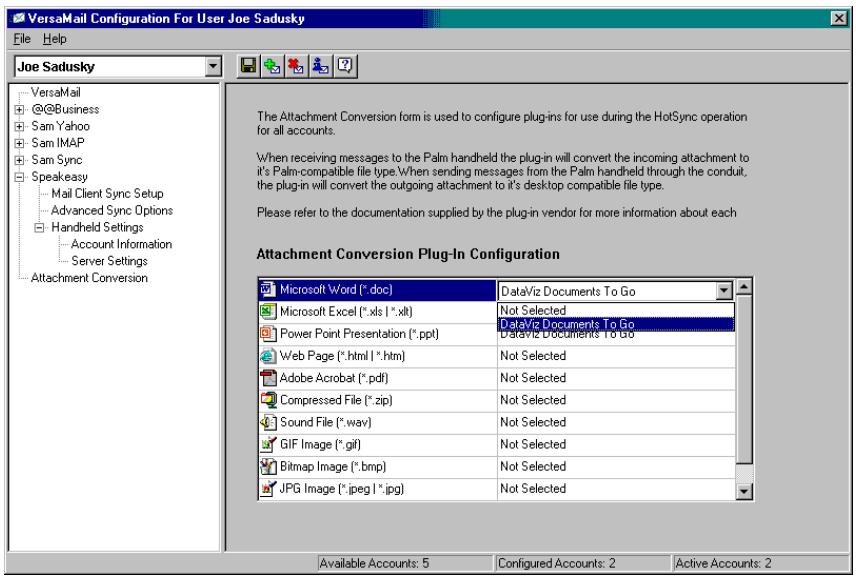Click the Adobe Acrobat file type icon
This screenshot has height=579, width=856.
pos(268,378)
